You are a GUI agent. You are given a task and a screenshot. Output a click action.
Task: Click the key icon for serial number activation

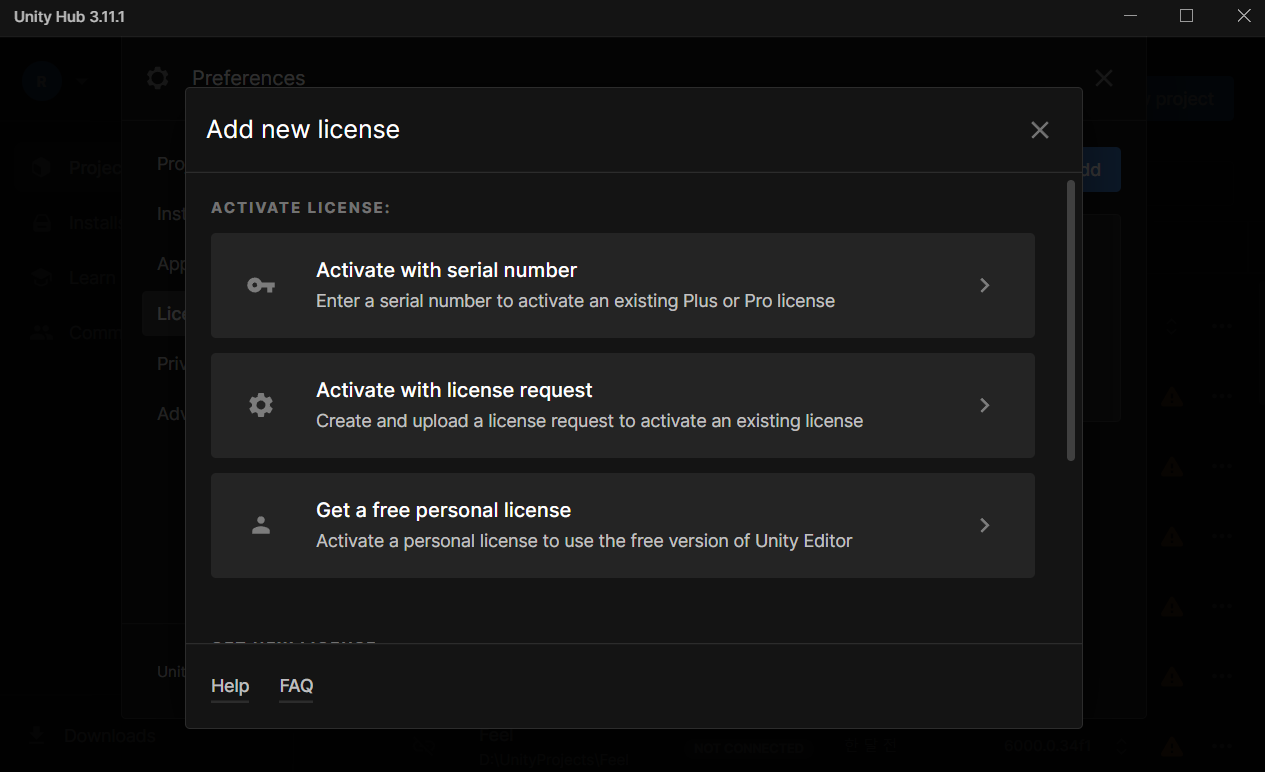coord(261,285)
